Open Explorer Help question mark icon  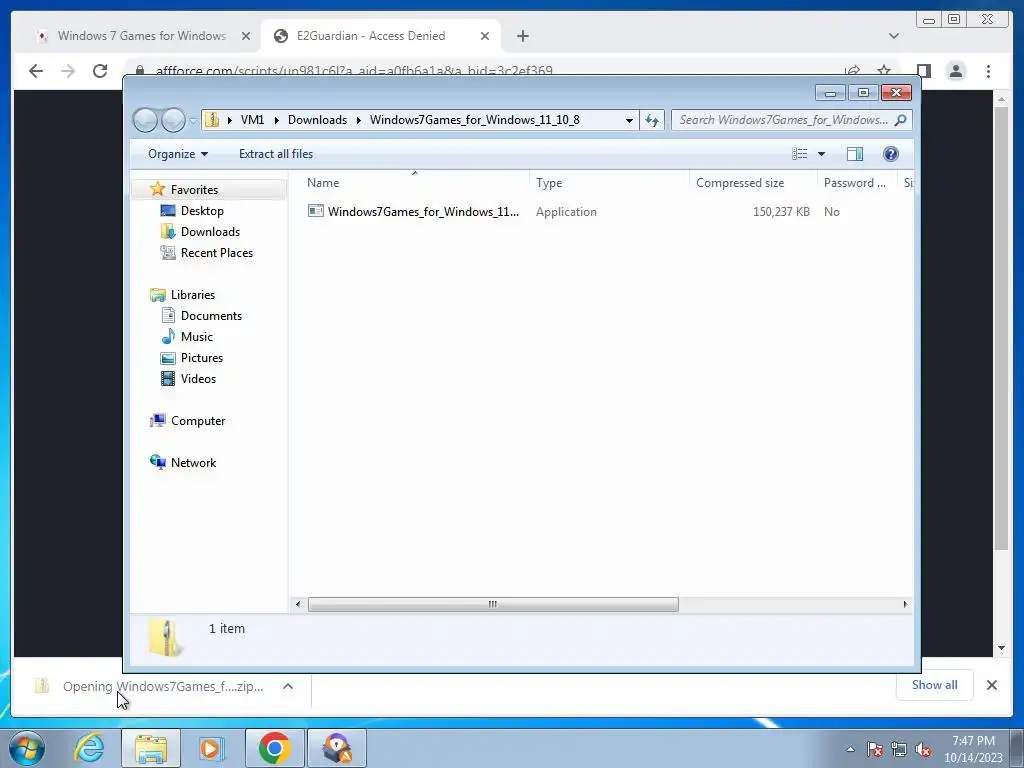pos(891,154)
